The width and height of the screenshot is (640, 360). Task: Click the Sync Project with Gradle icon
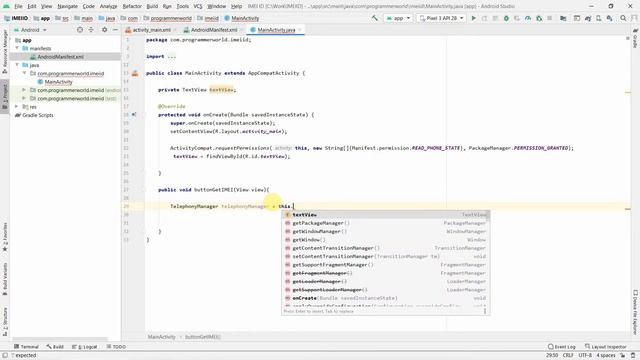(x=588, y=18)
